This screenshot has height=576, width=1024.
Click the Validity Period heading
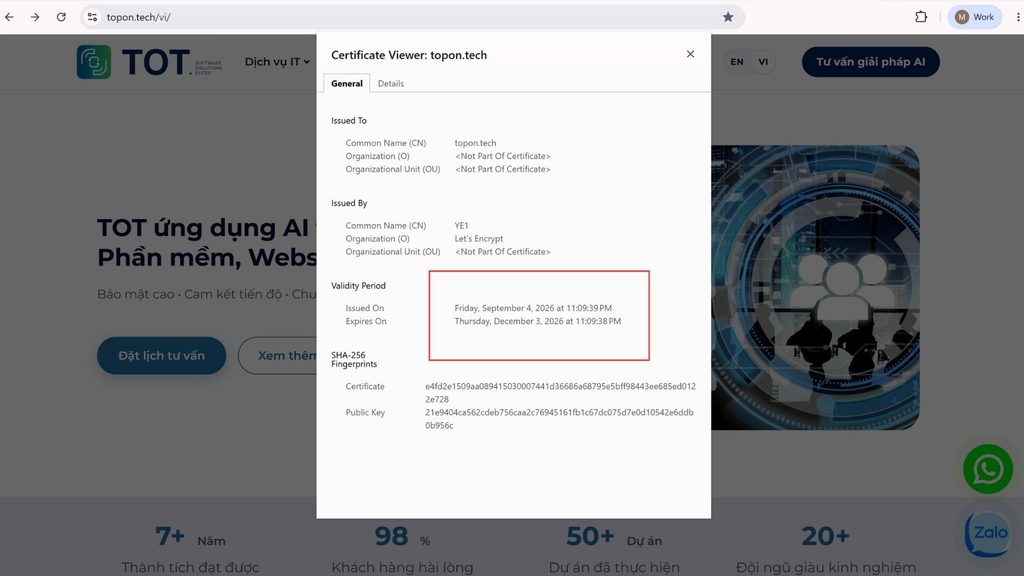pyautogui.click(x=359, y=285)
